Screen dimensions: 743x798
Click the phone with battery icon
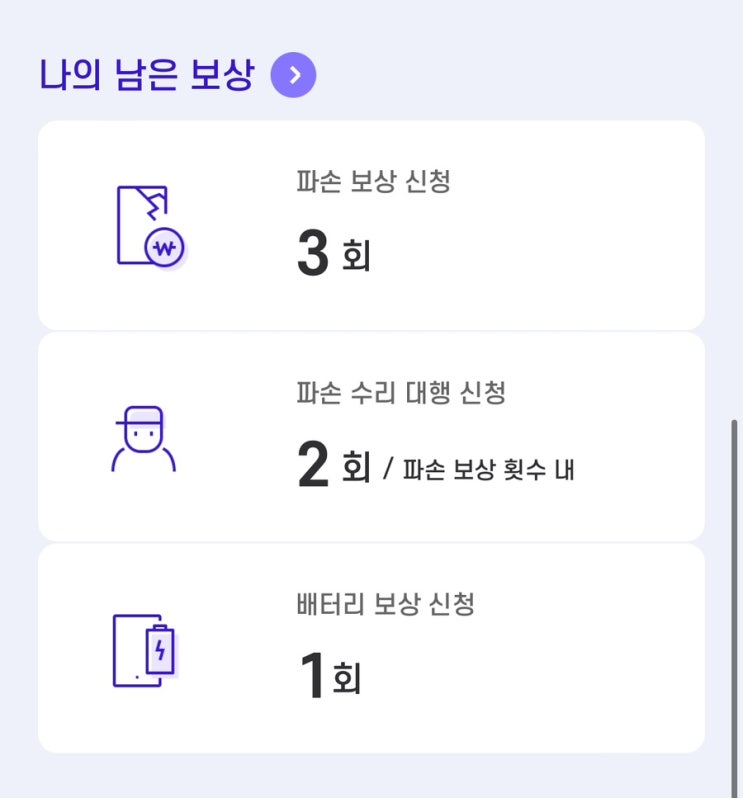(x=146, y=650)
